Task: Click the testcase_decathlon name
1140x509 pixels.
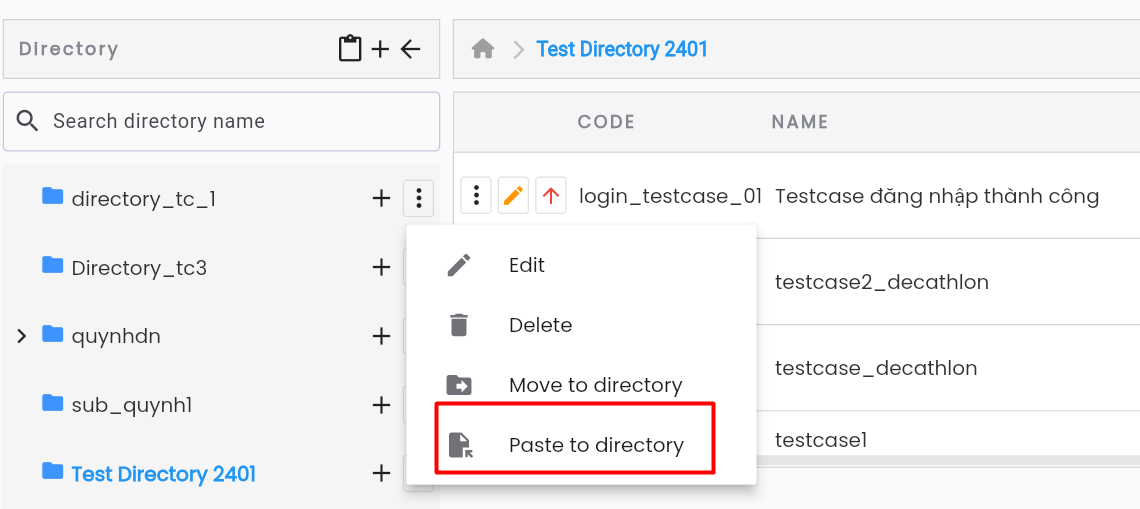Action: (876, 368)
